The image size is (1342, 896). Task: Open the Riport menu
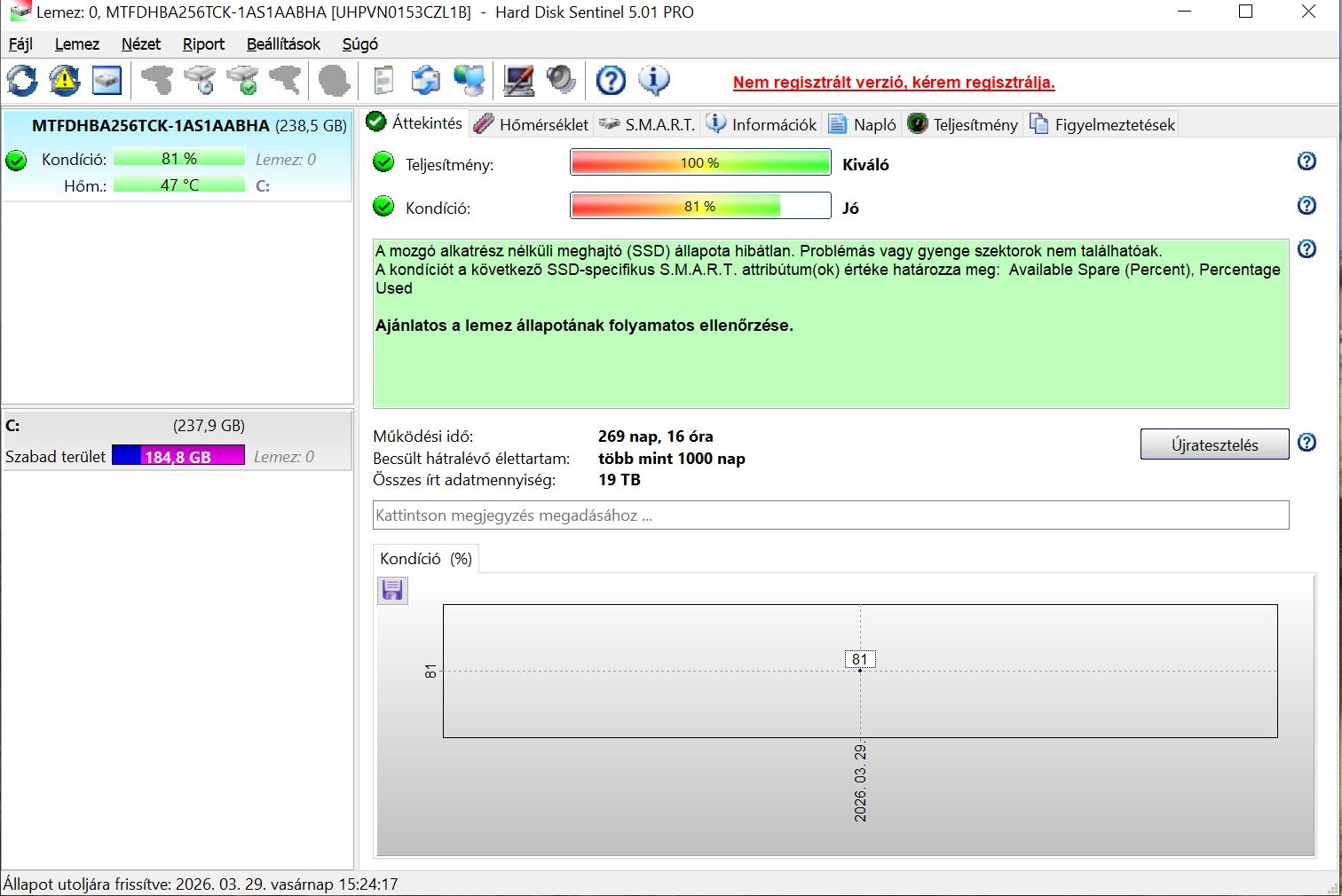(203, 43)
